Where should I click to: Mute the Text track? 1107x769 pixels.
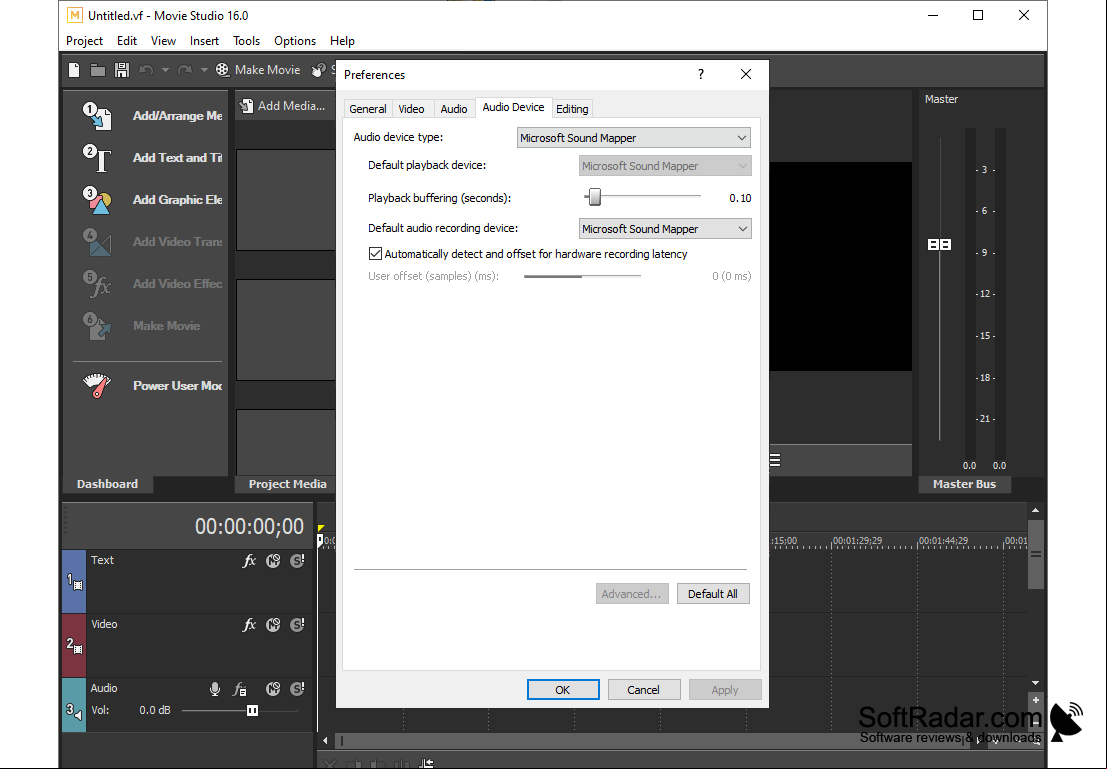tap(273, 561)
